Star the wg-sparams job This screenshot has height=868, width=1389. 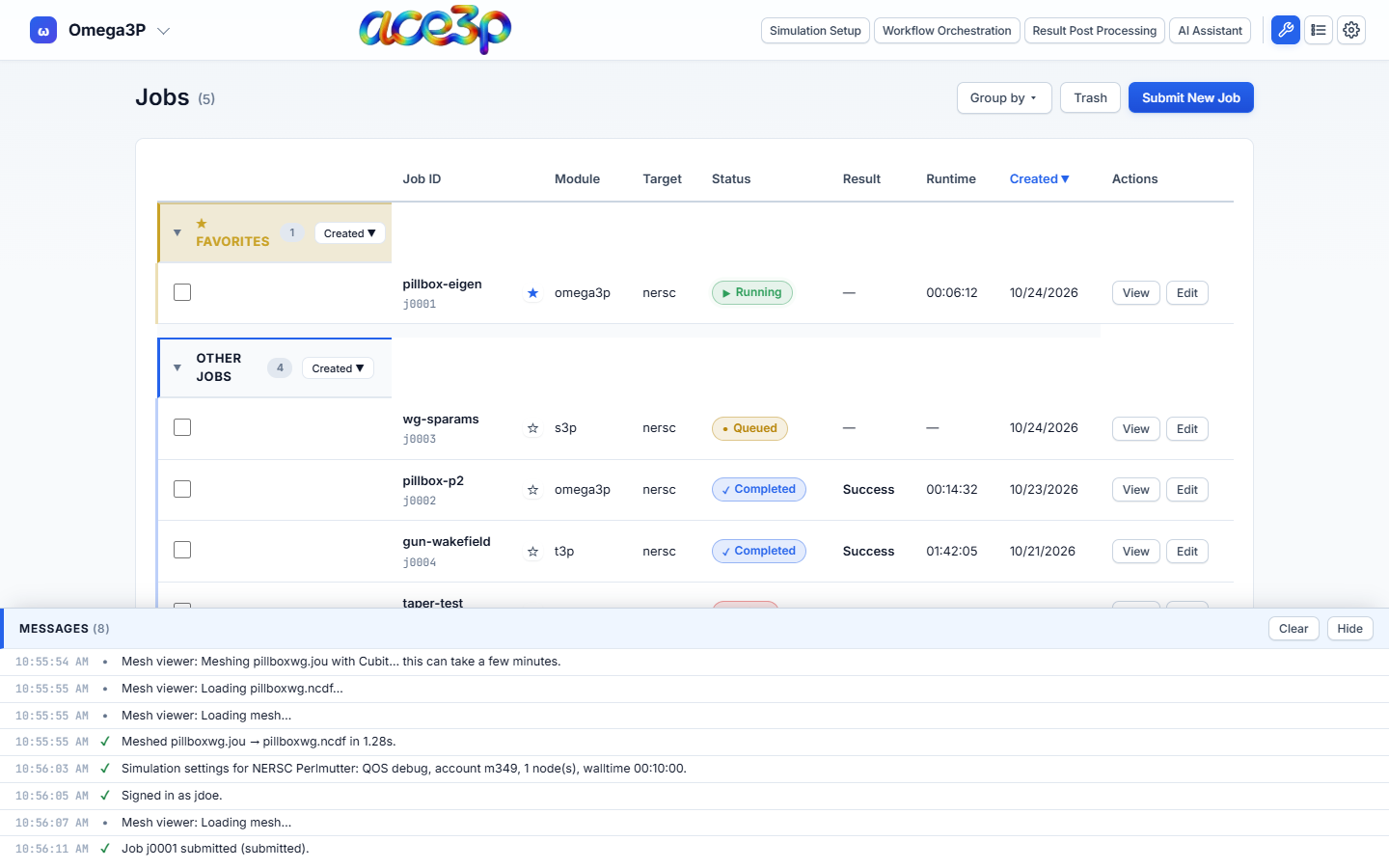pos(532,428)
